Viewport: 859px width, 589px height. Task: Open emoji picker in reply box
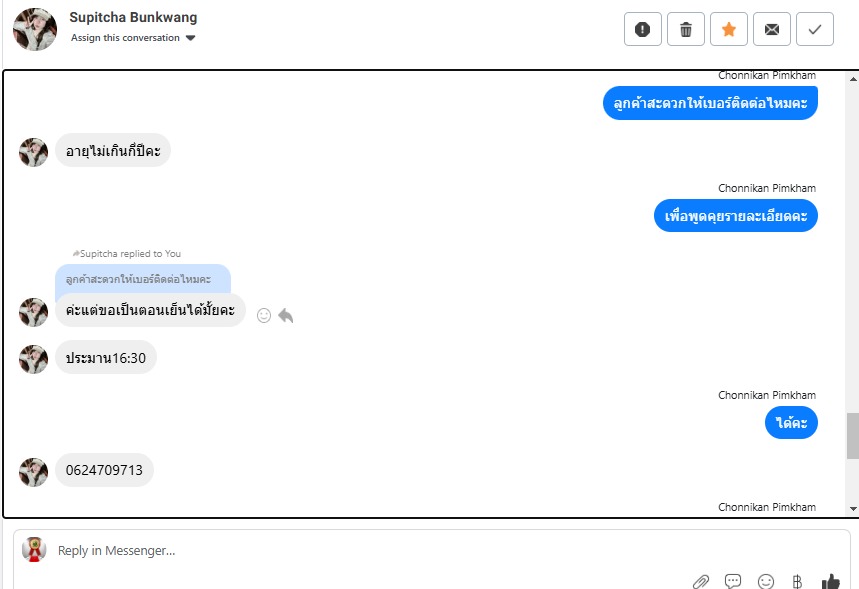(765, 581)
